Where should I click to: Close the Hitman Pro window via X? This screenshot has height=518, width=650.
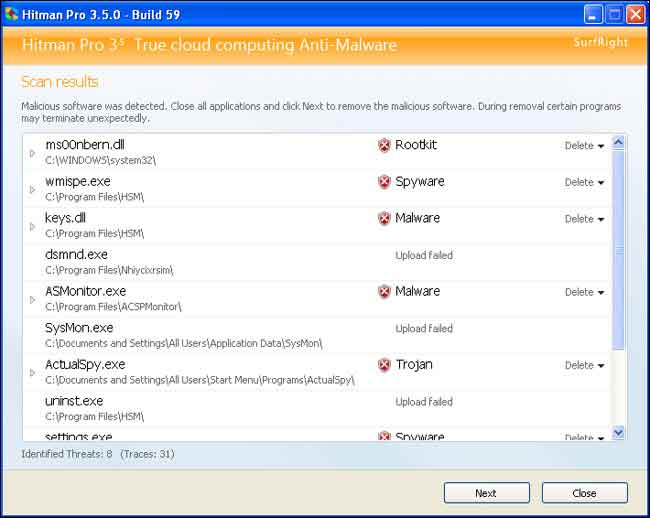(x=635, y=15)
